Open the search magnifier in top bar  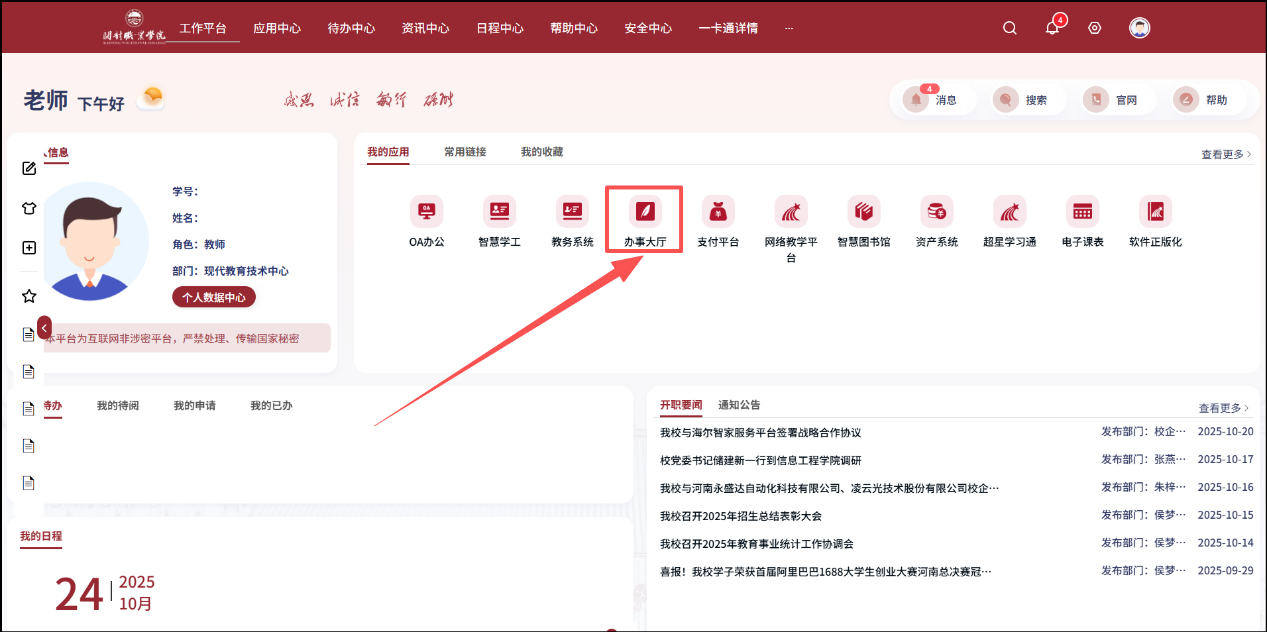pos(1010,28)
